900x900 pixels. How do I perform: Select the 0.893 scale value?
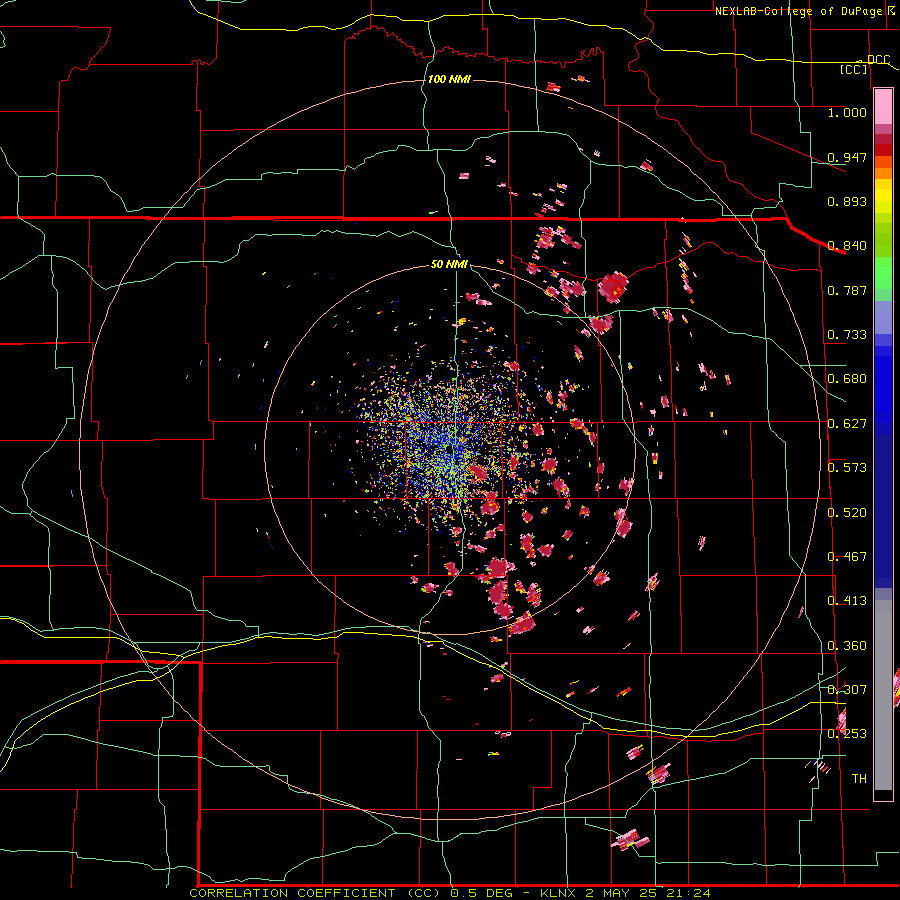(847, 201)
